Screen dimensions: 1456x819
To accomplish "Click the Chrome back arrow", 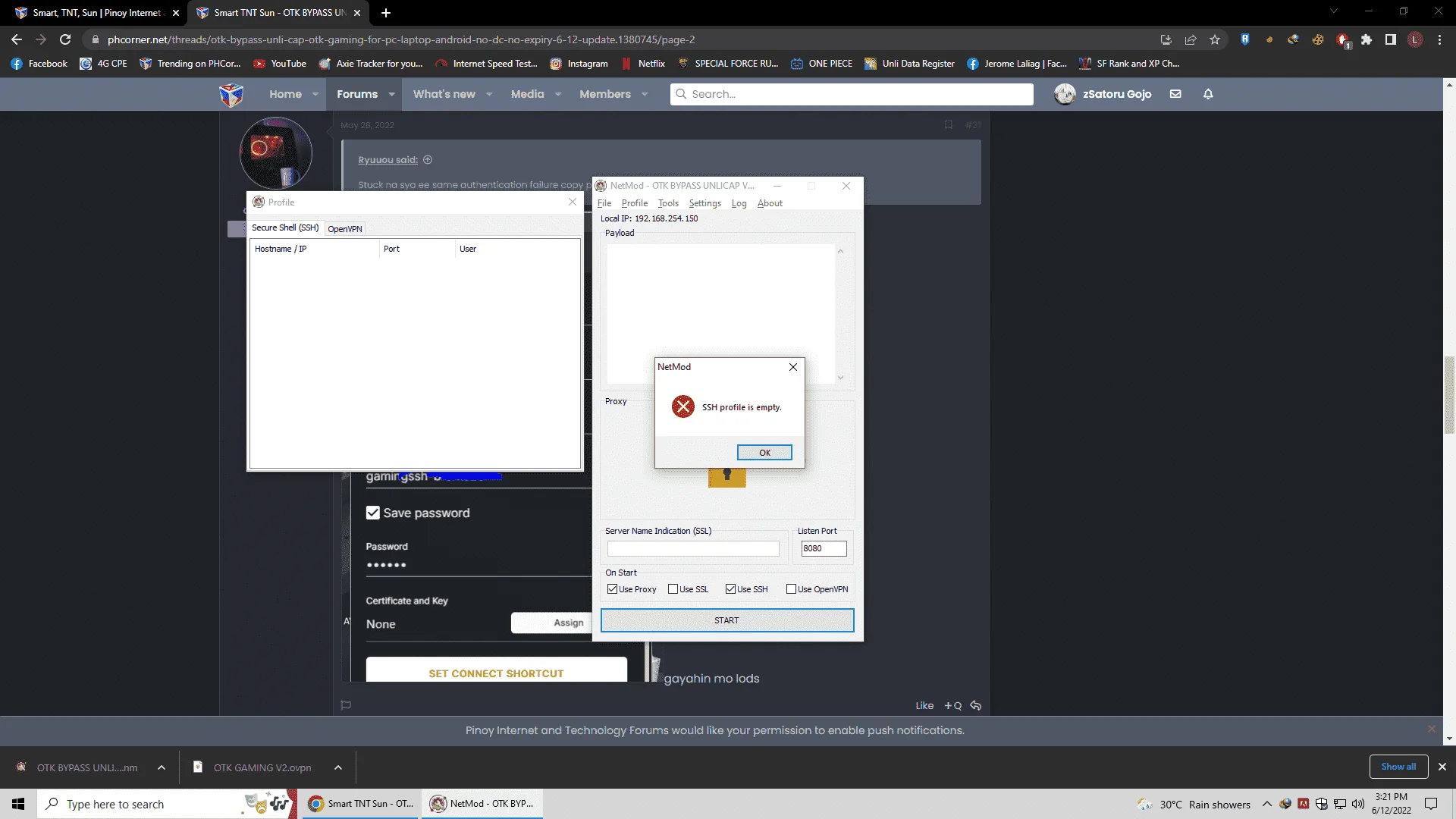I will 17,39.
